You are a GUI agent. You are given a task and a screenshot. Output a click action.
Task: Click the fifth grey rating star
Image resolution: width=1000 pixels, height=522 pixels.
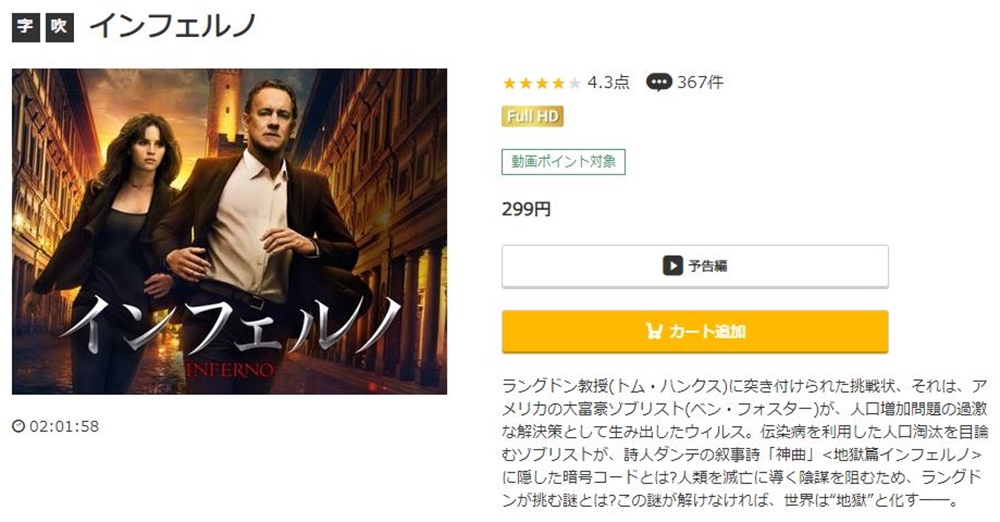(575, 83)
